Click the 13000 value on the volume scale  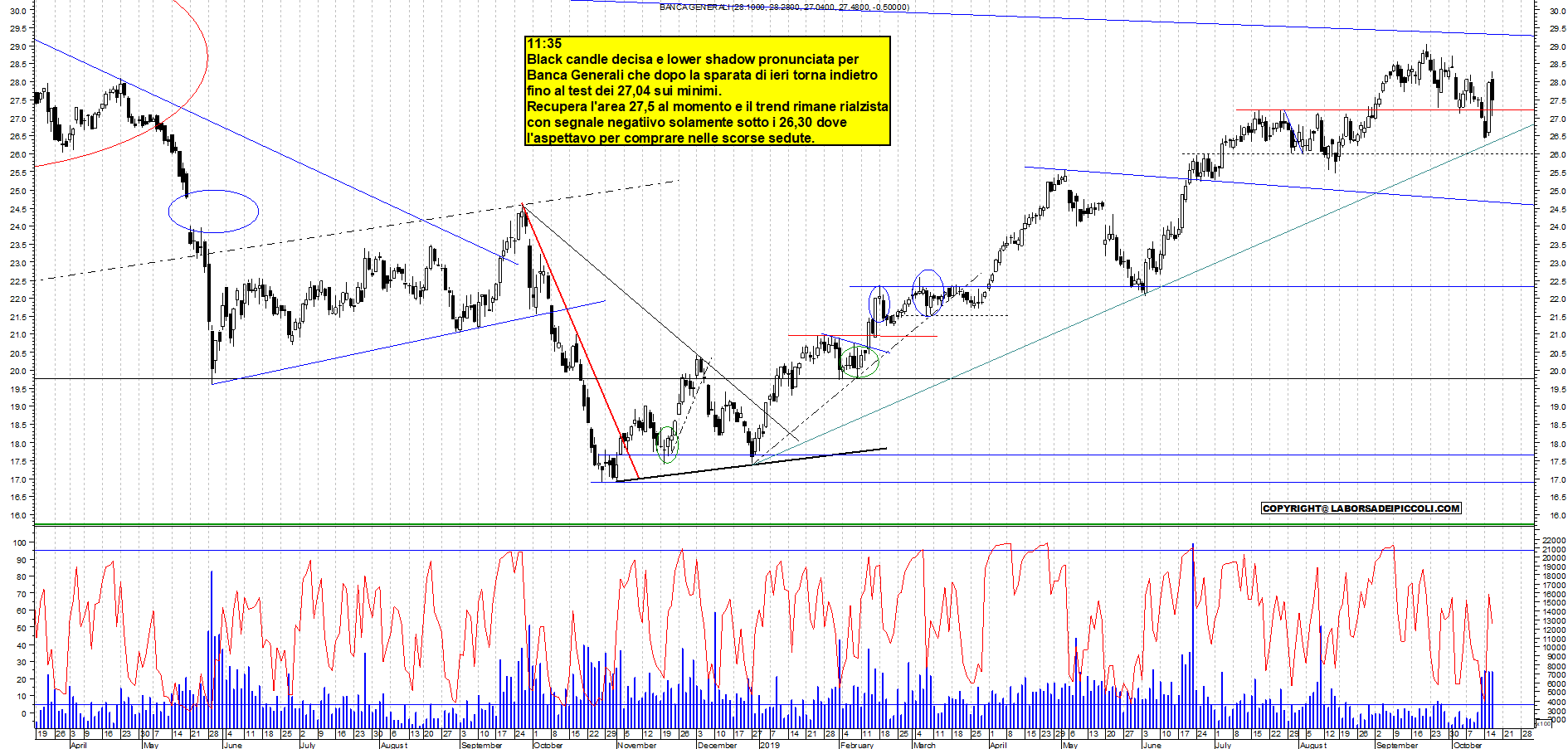click(1553, 621)
